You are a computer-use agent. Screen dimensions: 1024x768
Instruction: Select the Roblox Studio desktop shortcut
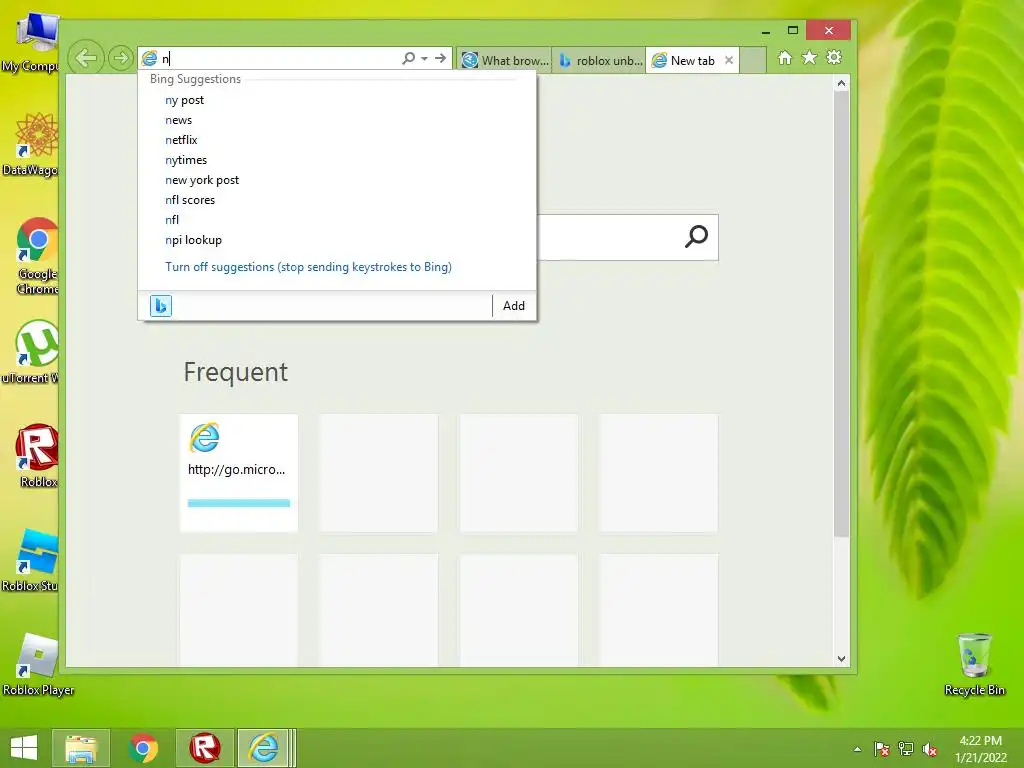point(30,560)
